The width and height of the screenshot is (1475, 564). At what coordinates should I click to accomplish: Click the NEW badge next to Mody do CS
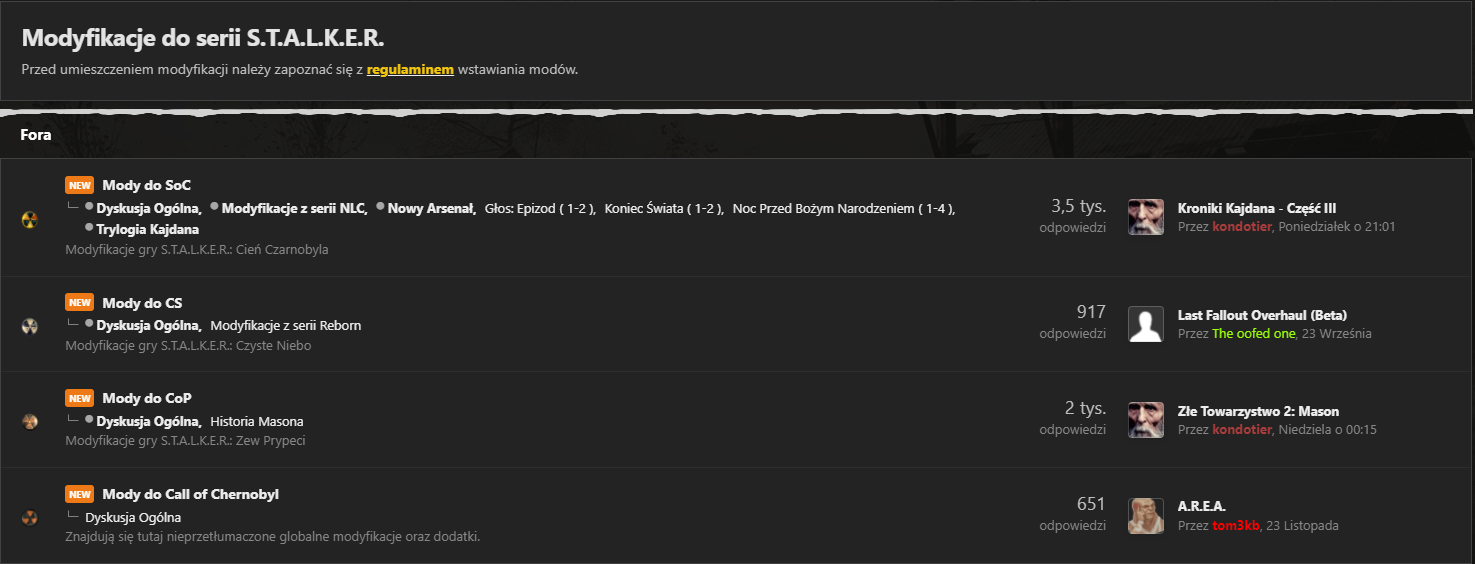(x=80, y=303)
